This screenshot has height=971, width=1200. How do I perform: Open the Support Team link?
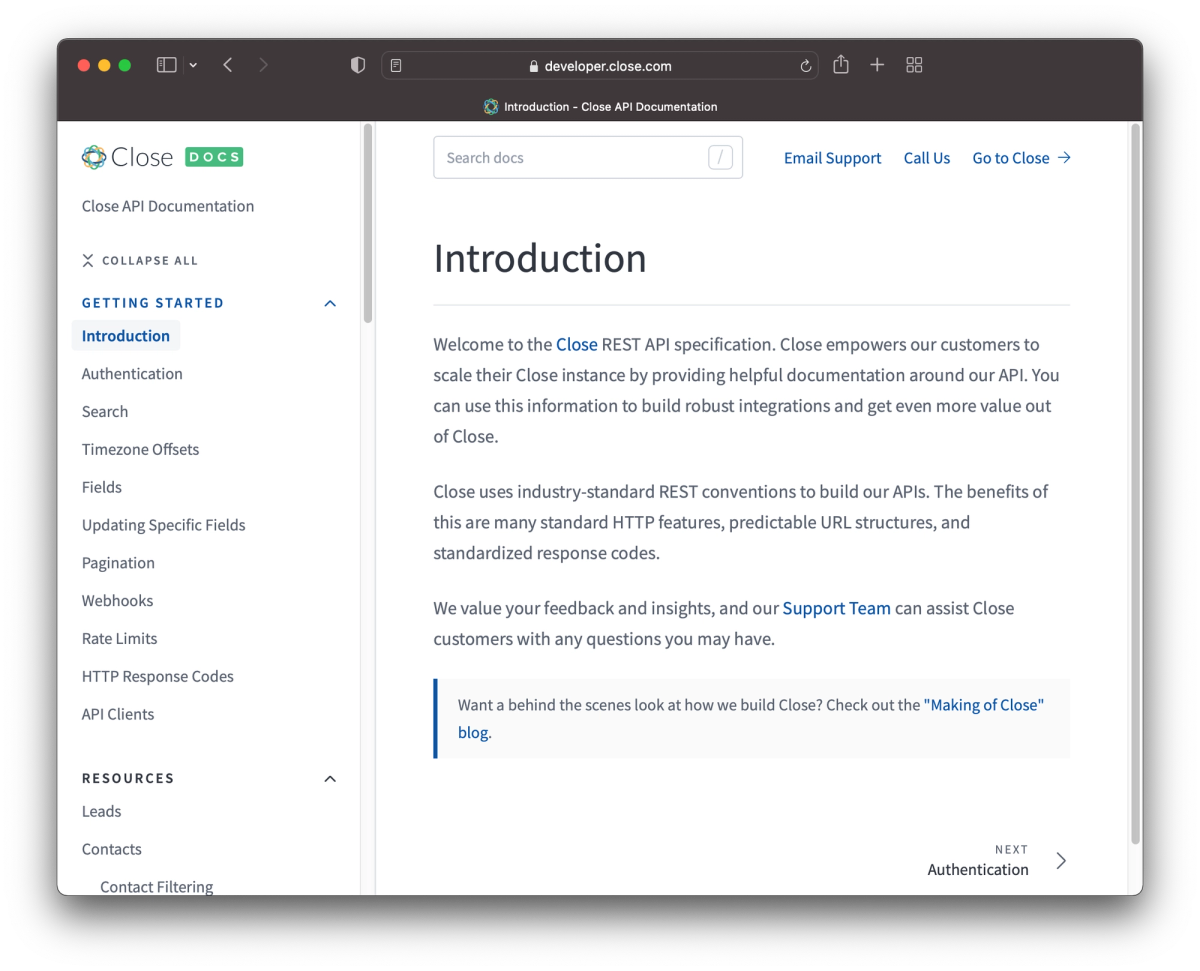[x=836, y=608]
